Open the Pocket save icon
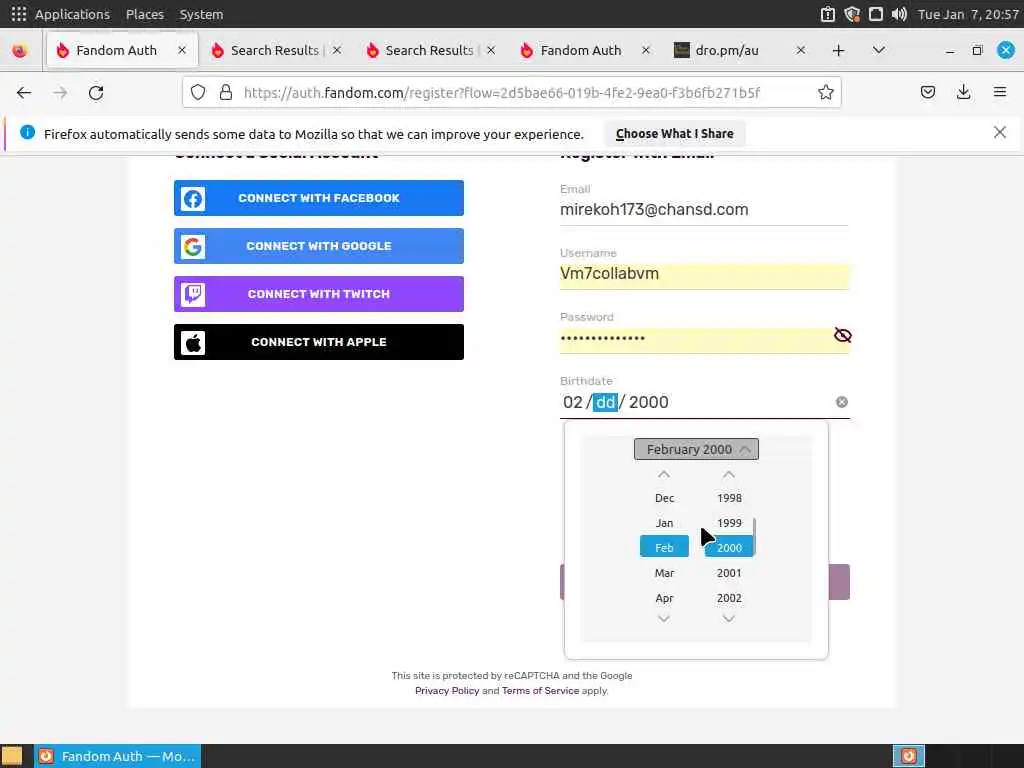Screen dimensions: 1024x768 point(927,92)
